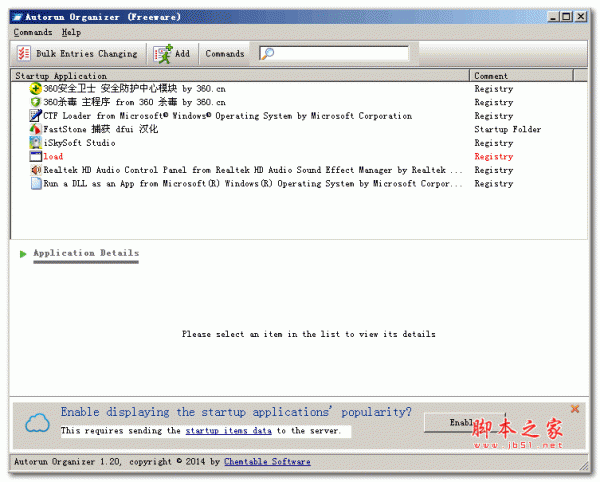Click the Add running-man icon
600x482 pixels.
[x=163, y=54]
